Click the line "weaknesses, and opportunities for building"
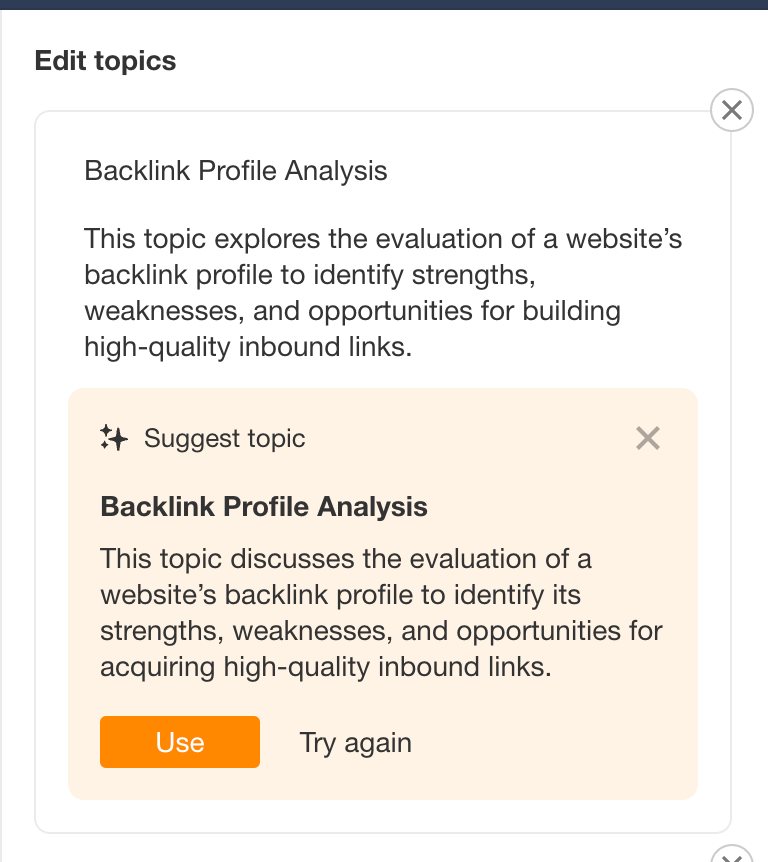This screenshot has height=862, width=768. click(x=352, y=311)
